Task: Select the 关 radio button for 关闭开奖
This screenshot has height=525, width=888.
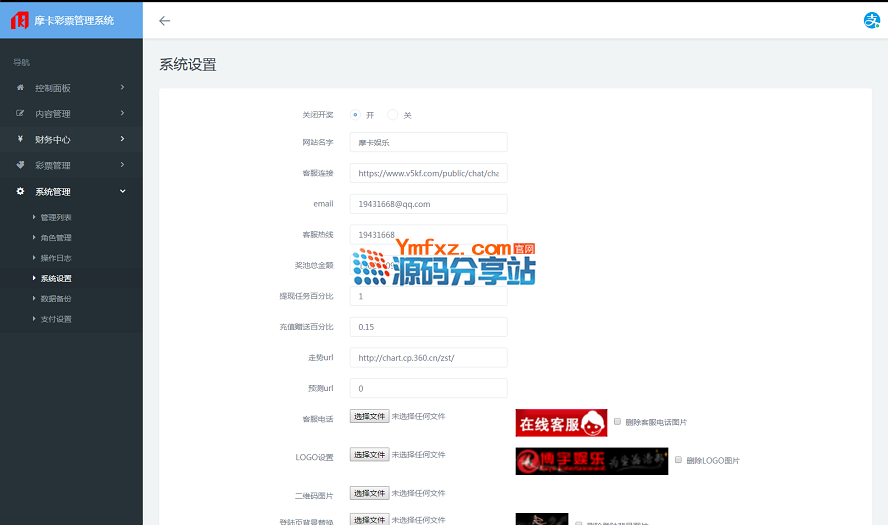Action: (x=392, y=115)
